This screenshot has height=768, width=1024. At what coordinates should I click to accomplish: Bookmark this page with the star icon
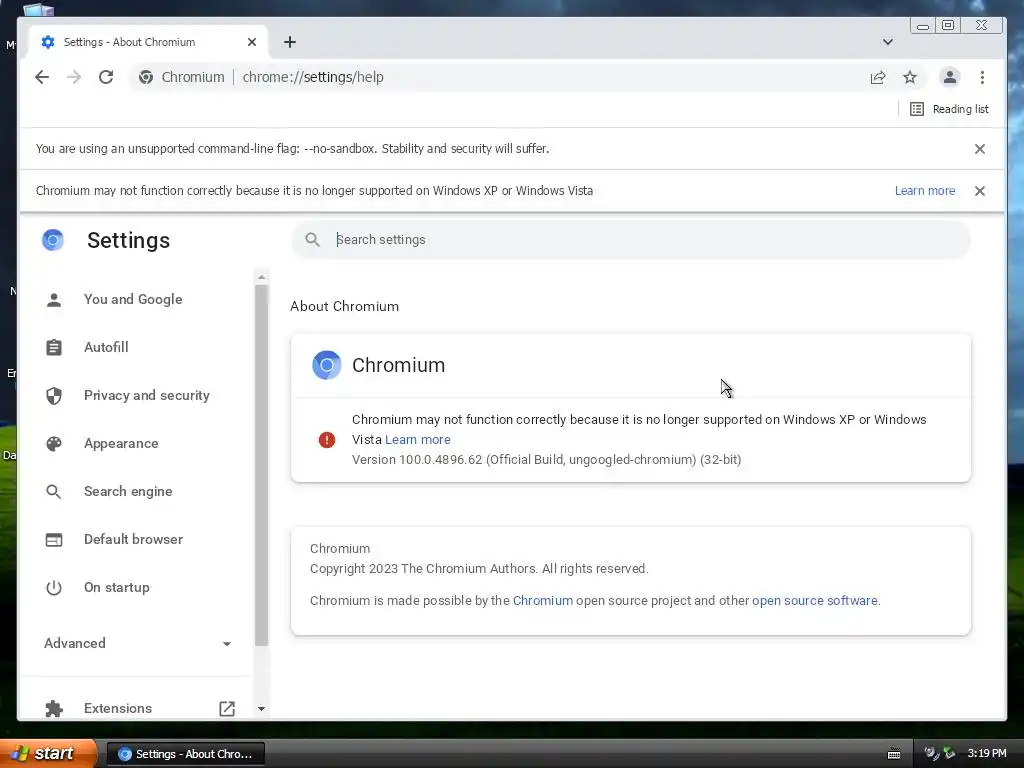(x=910, y=77)
